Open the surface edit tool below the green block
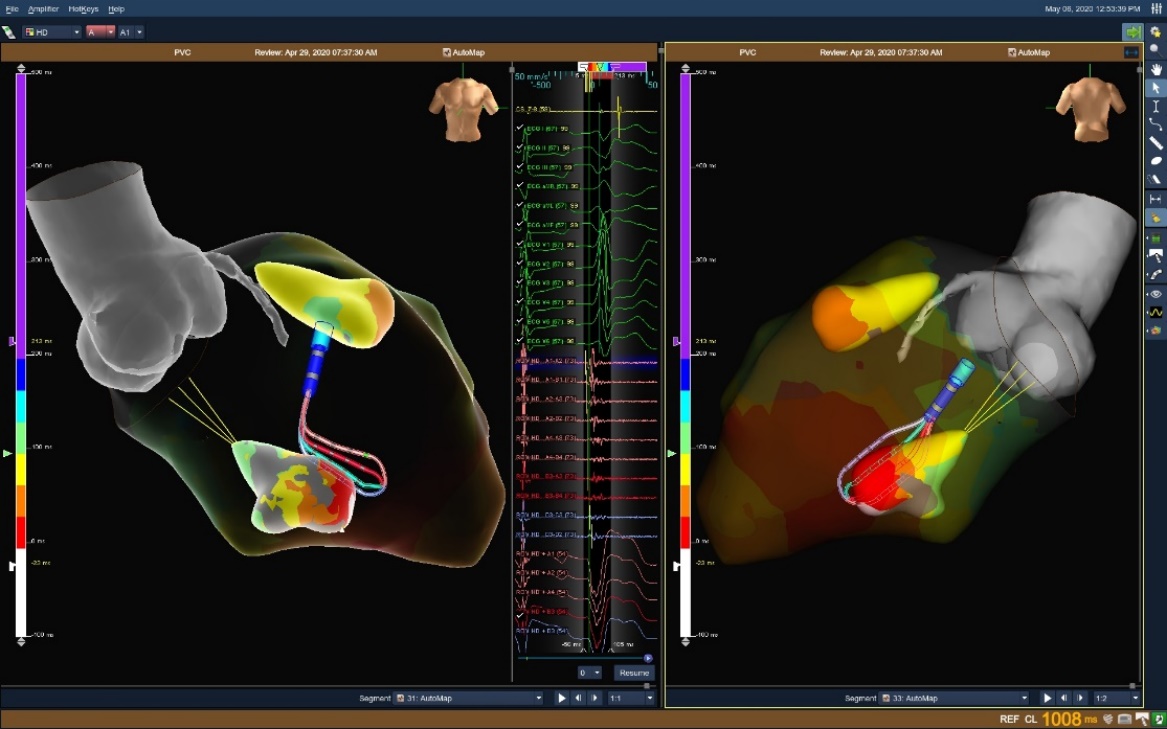The height and width of the screenshot is (729, 1167). [1156, 256]
